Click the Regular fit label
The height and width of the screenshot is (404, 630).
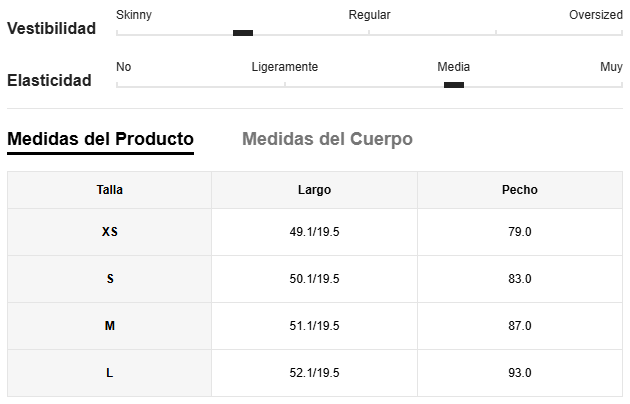click(x=369, y=15)
